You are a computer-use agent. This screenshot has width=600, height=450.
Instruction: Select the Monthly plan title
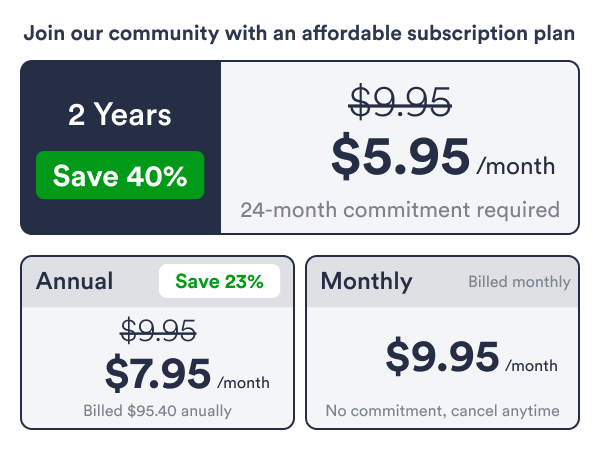coord(366,281)
